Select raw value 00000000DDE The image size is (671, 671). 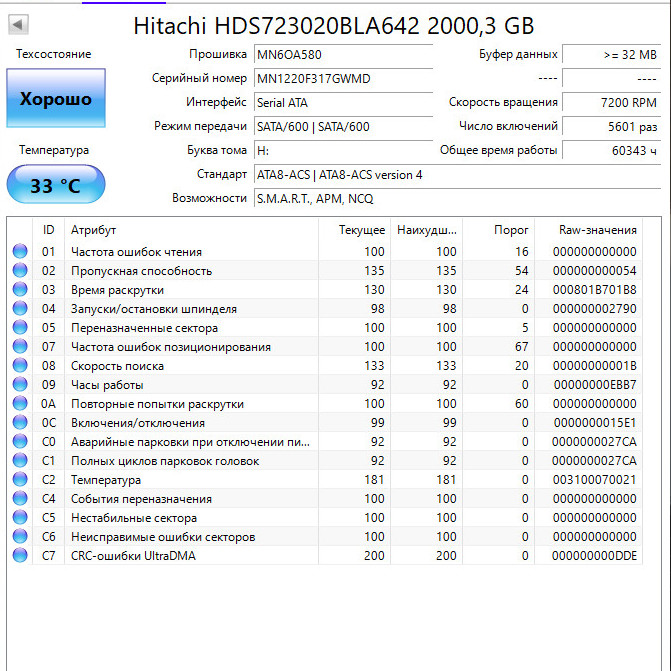594,556
